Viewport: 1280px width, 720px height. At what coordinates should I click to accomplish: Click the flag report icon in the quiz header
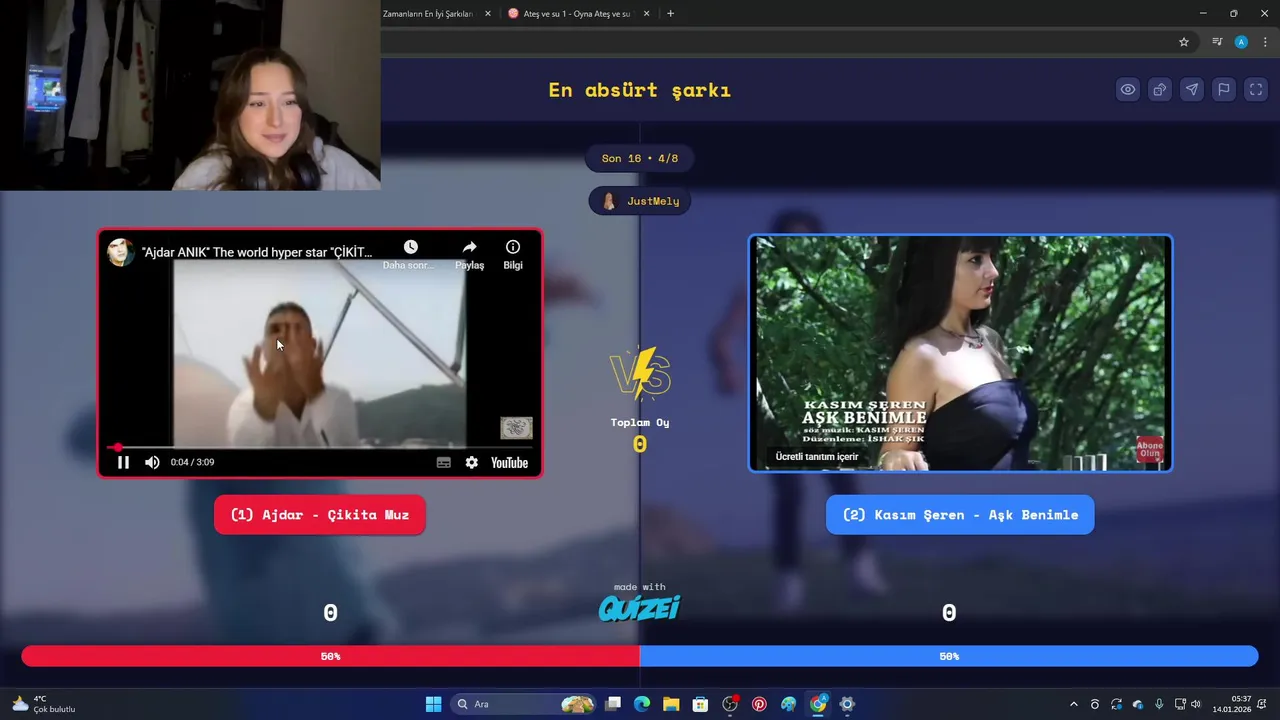tap(1224, 90)
